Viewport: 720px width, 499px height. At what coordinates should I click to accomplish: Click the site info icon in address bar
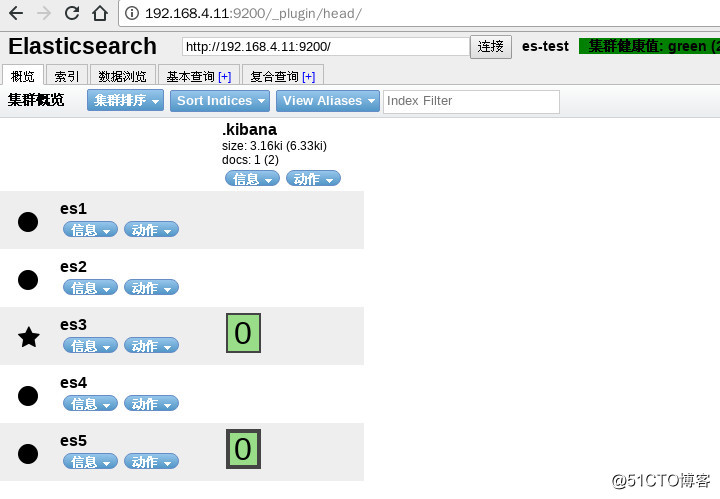click(132, 13)
